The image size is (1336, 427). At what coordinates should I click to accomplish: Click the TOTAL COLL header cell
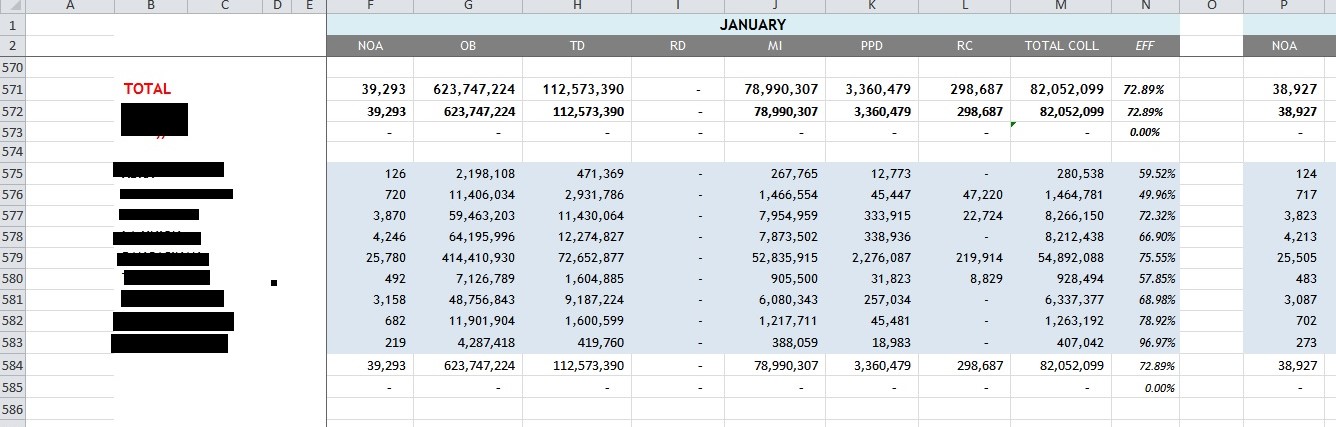[x=1061, y=46]
